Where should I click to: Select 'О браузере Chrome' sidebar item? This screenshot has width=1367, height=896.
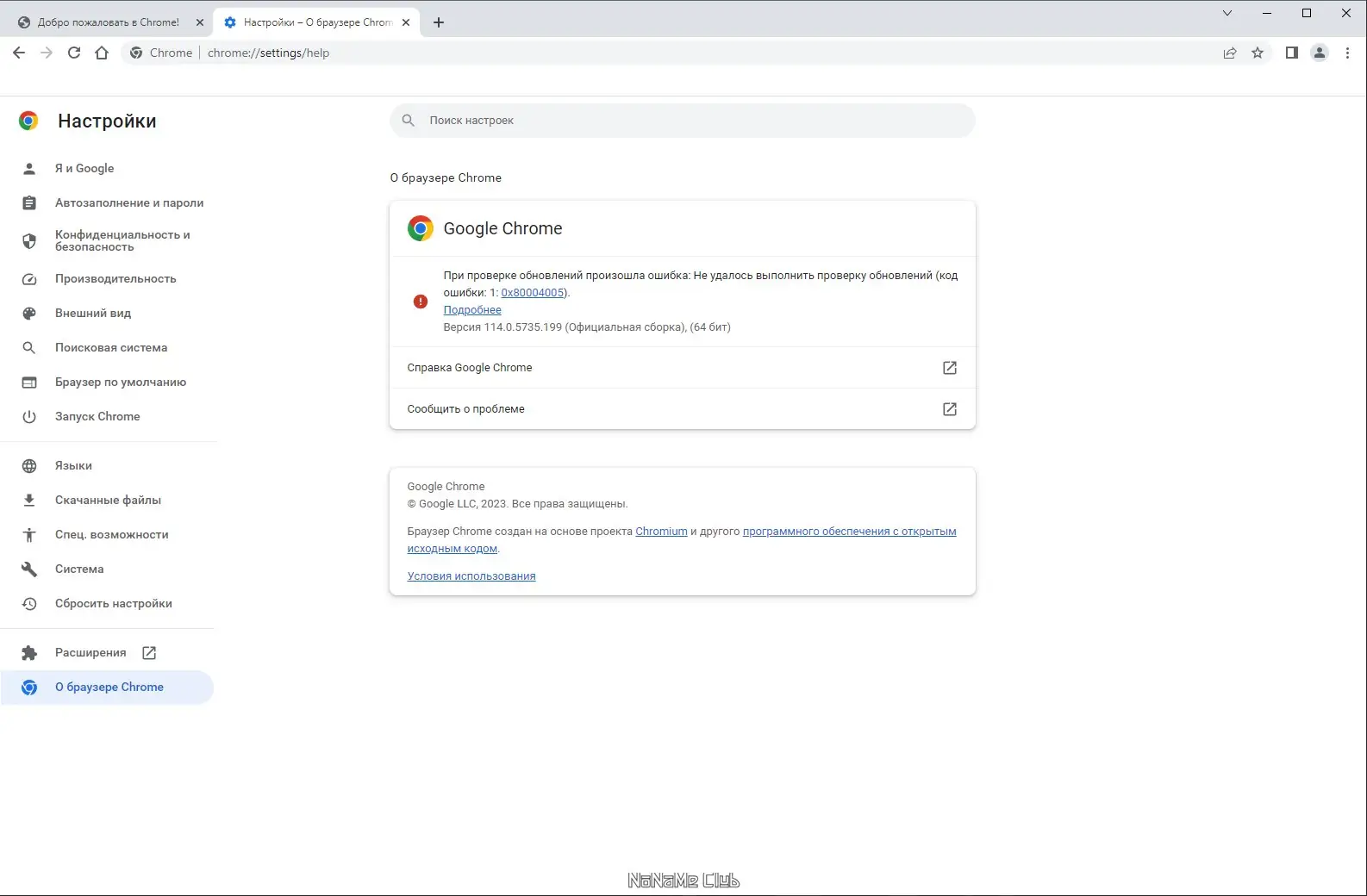pyautogui.click(x=108, y=687)
